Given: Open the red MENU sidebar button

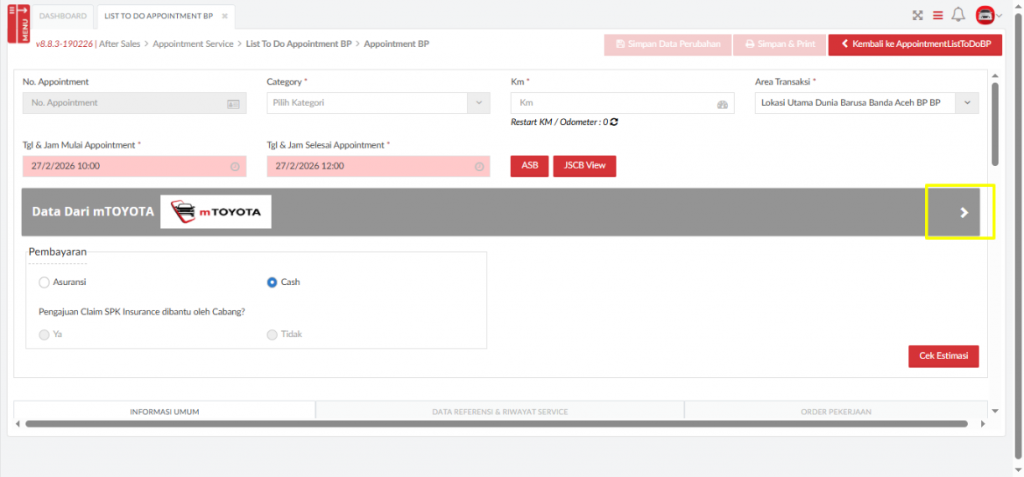Looking at the screenshot, I should pyautogui.click(x=18, y=24).
